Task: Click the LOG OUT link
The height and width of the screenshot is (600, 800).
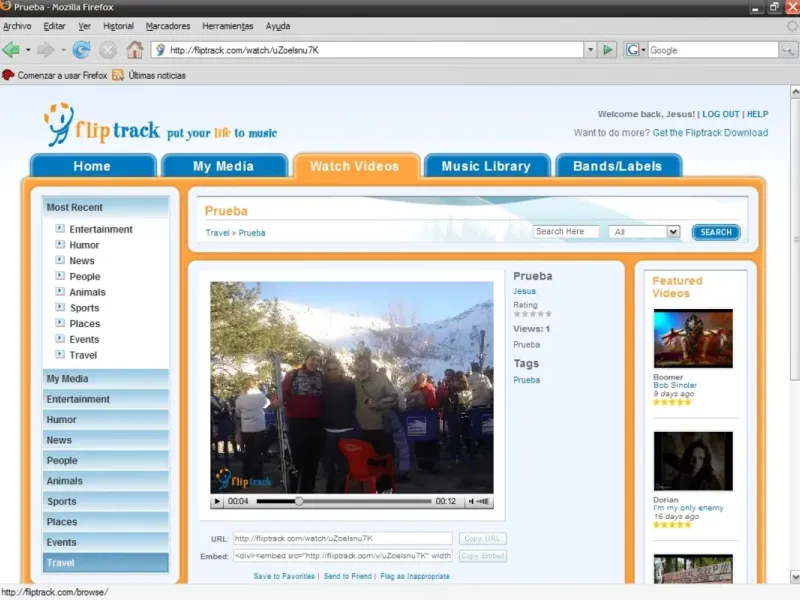Action: [x=720, y=114]
